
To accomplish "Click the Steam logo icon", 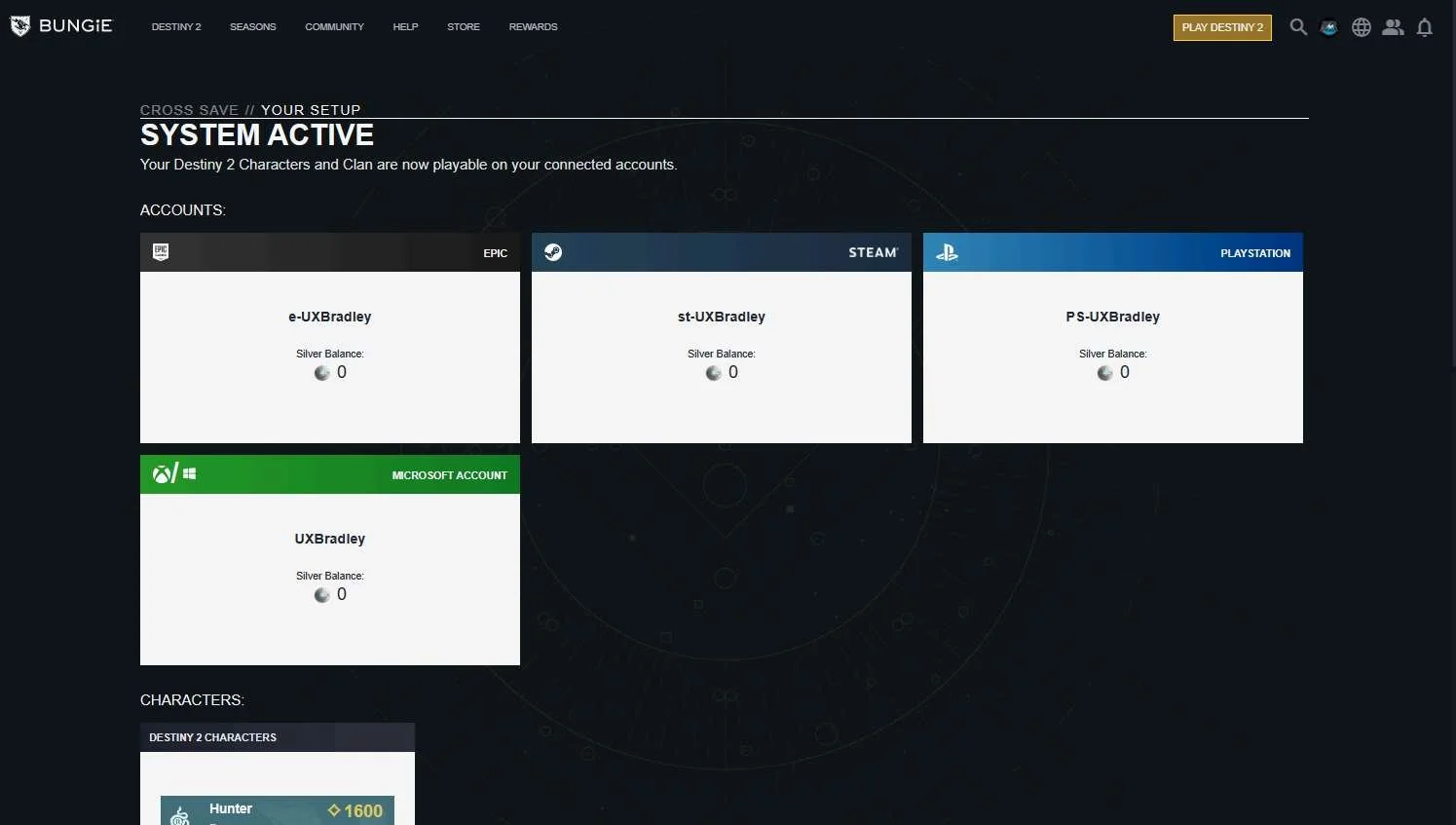I will (553, 252).
